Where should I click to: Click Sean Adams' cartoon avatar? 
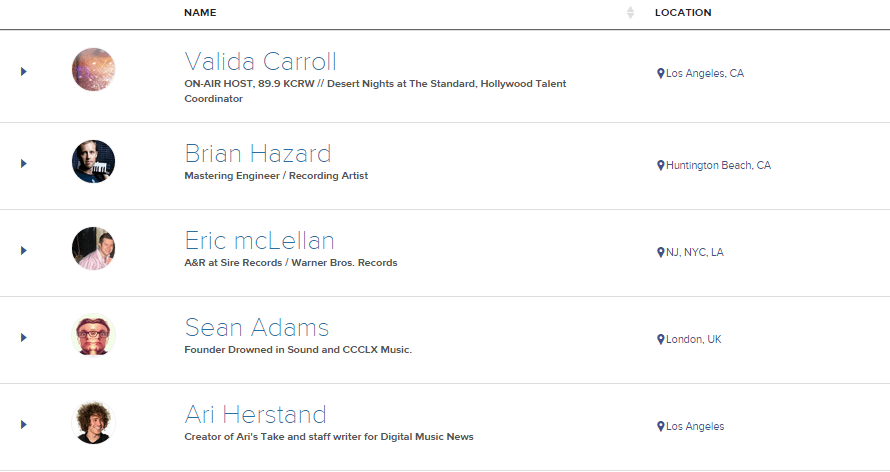tap(94, 336)
